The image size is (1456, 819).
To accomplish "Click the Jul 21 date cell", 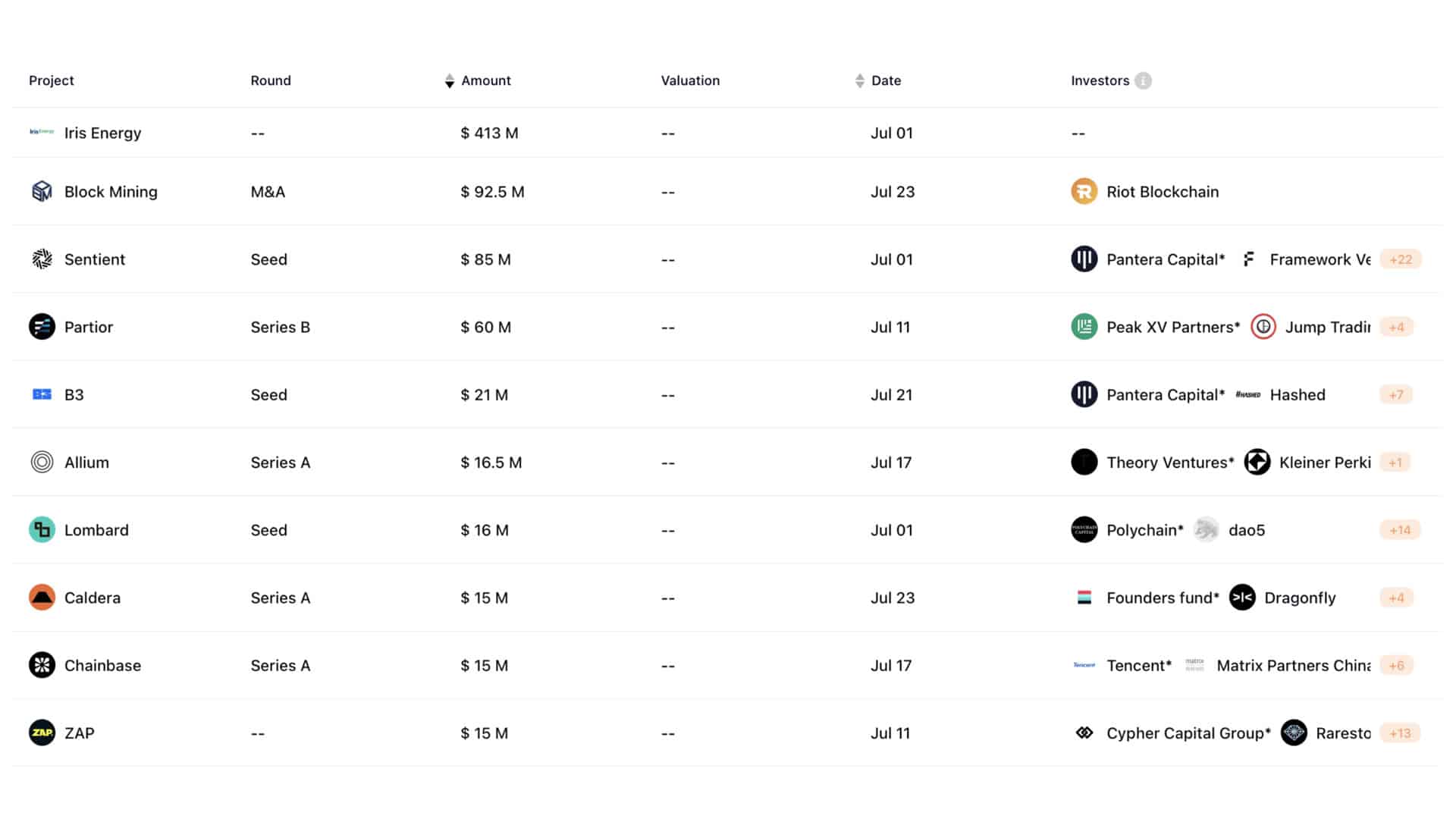I will [x=891, y=394].
